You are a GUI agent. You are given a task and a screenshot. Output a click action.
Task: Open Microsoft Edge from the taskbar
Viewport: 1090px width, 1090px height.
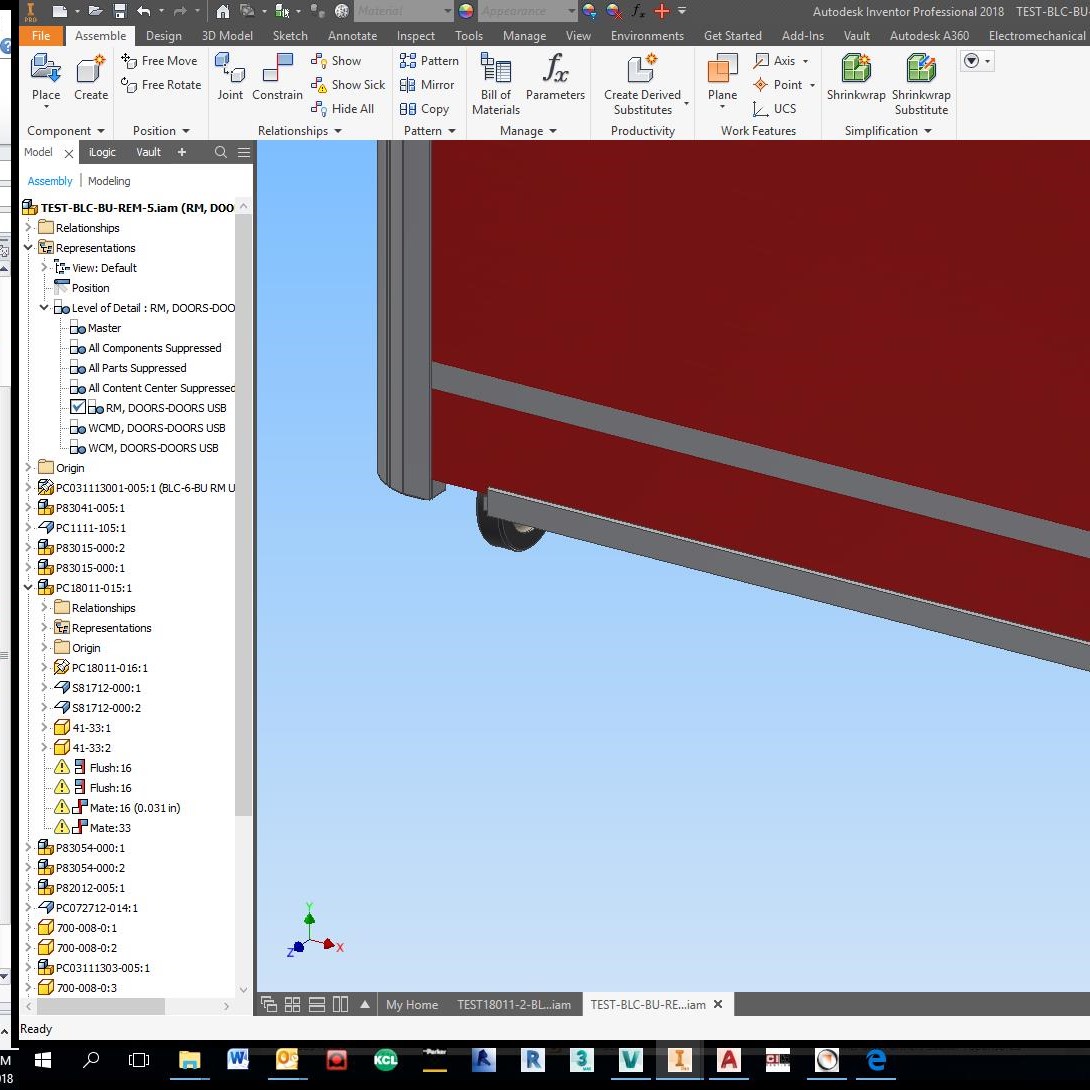875,1060
